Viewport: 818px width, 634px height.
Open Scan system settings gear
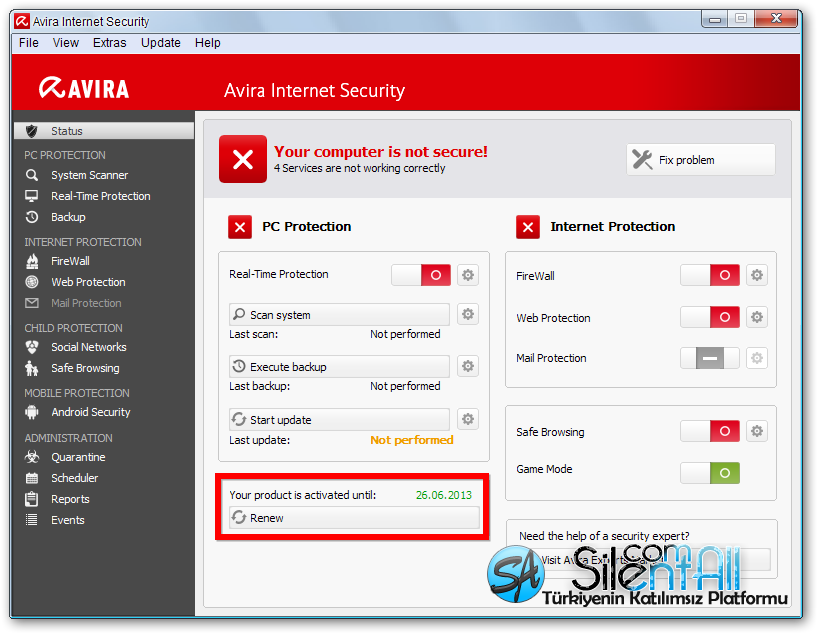pyautogui.click(x=468, y=314)
